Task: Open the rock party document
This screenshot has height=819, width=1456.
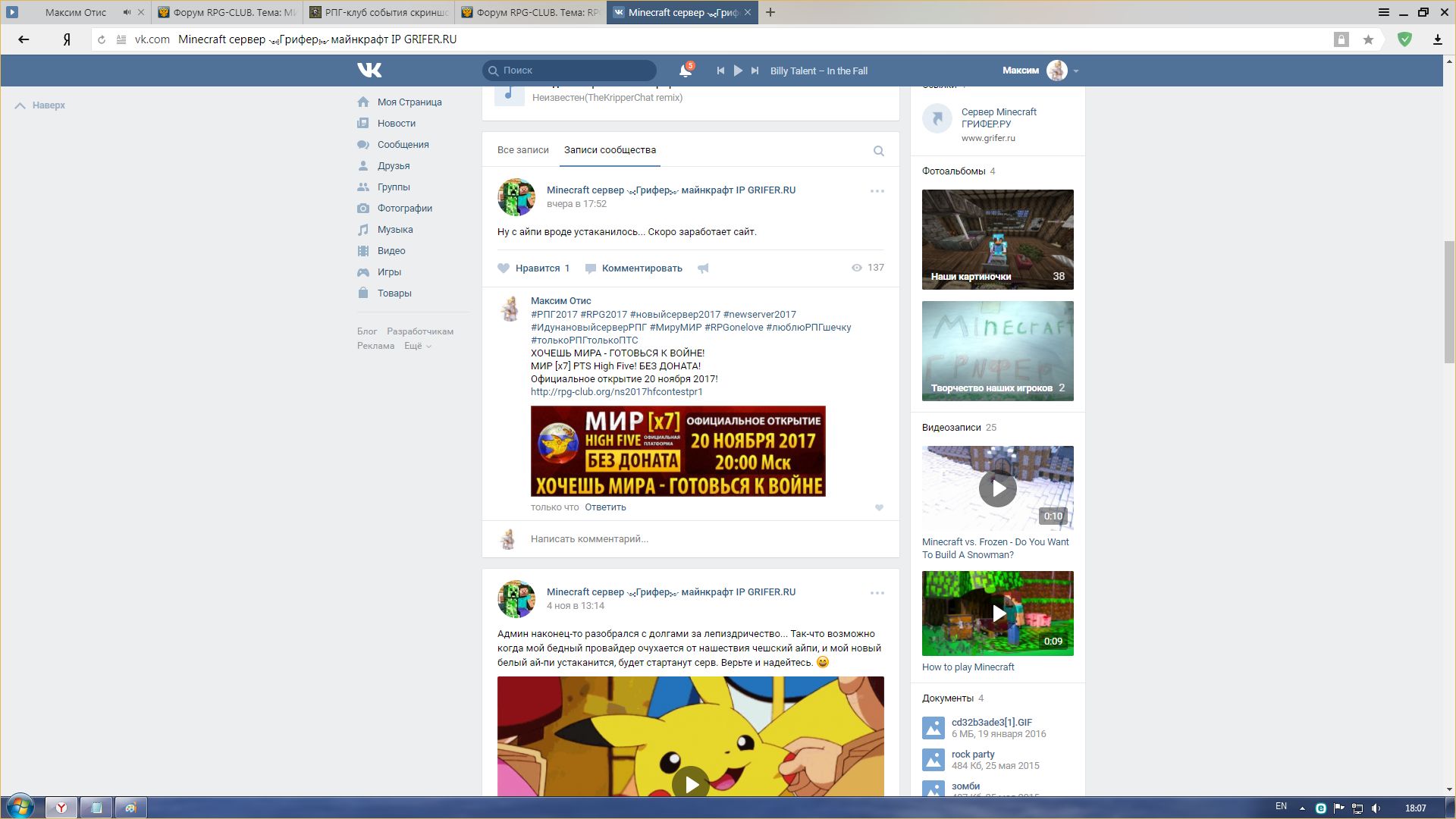Action: [973, 755]
